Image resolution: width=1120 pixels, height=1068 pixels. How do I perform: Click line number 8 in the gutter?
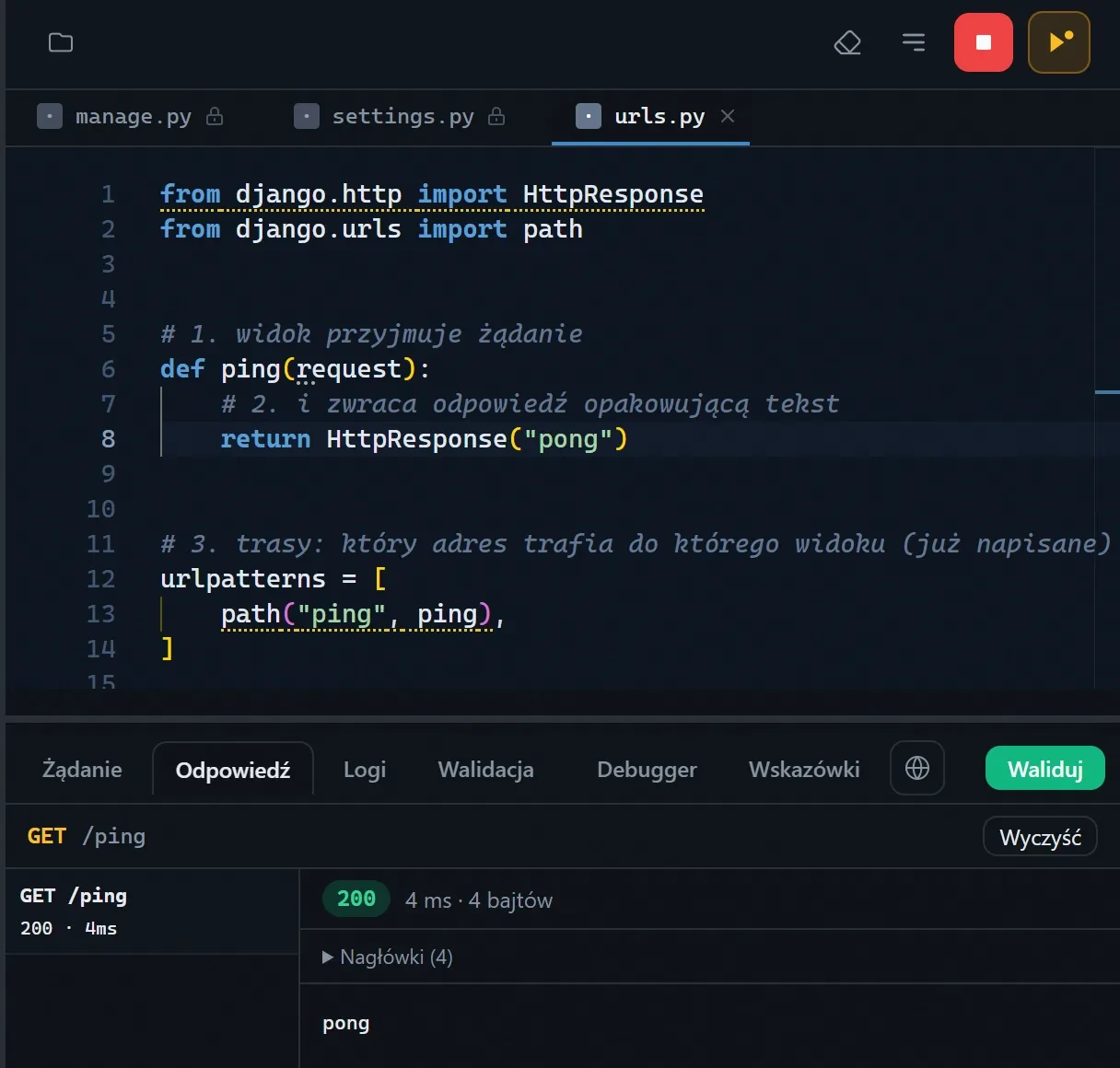108,439
